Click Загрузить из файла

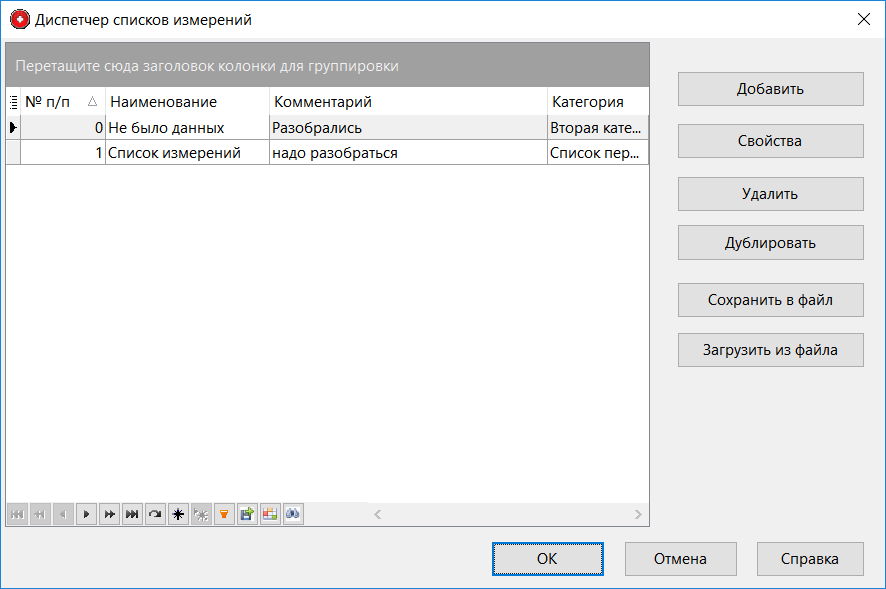[x=770, y=349]
